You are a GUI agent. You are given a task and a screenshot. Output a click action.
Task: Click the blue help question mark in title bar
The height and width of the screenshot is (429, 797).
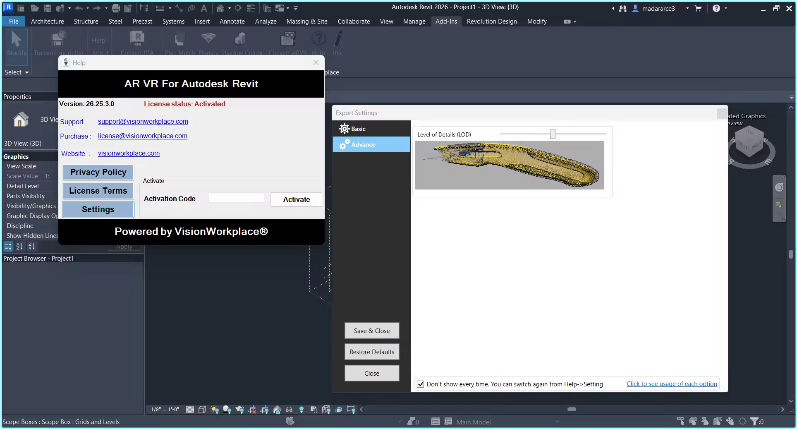pyautogui.click(x=716, y=8)
